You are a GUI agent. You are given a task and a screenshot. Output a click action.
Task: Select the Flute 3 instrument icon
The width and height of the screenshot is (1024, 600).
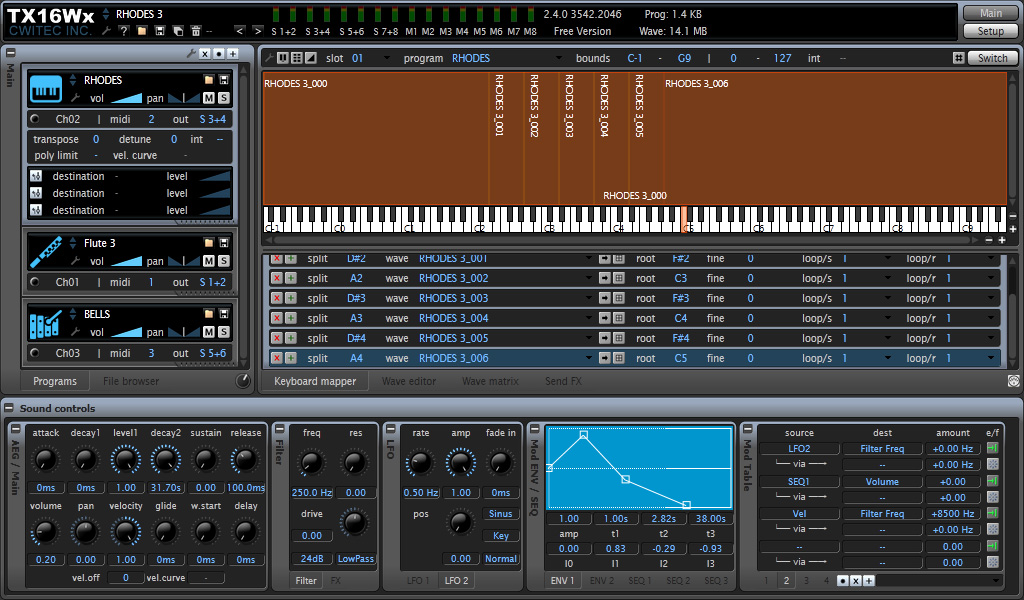click(46, 252)
